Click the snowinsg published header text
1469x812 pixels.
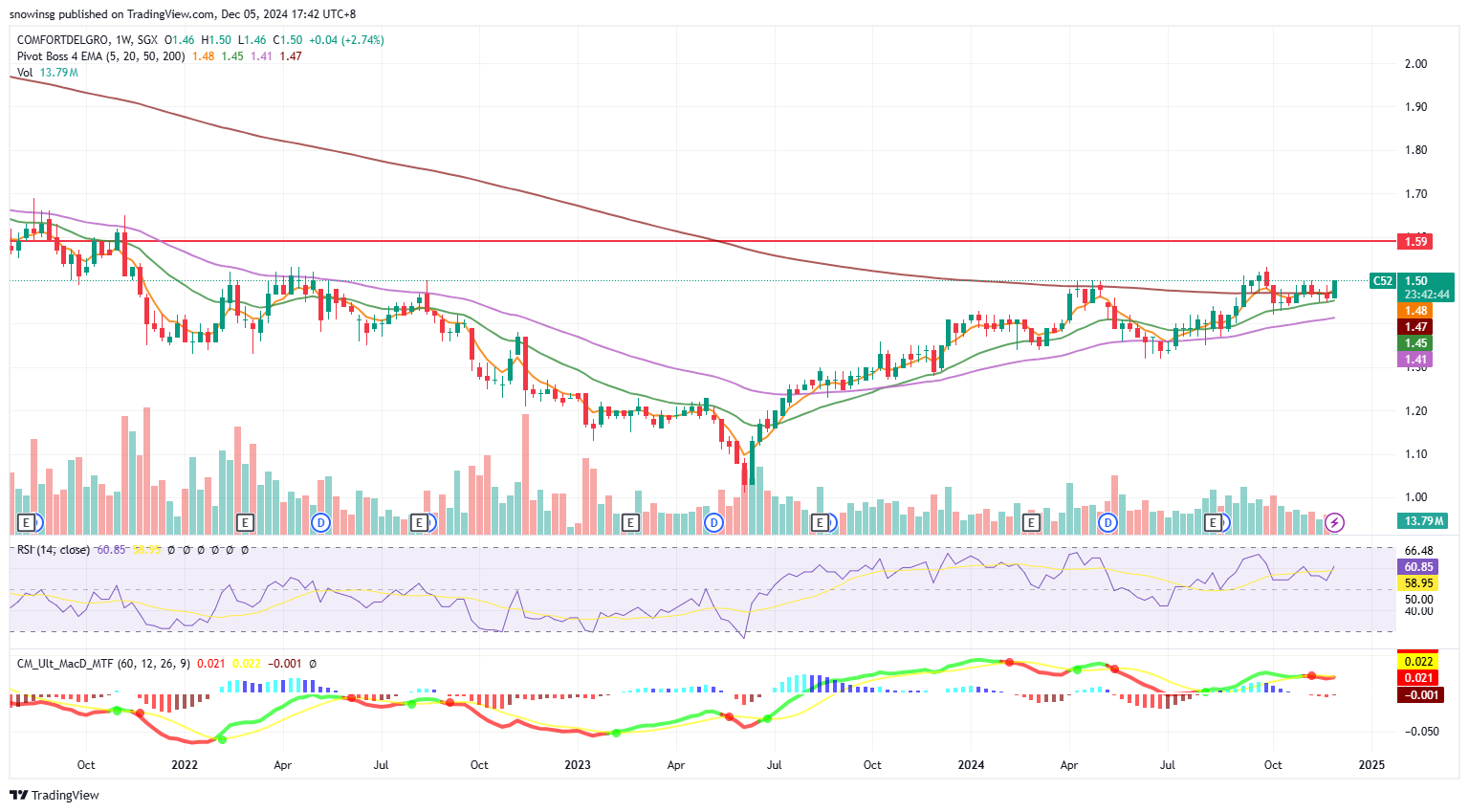183,14
